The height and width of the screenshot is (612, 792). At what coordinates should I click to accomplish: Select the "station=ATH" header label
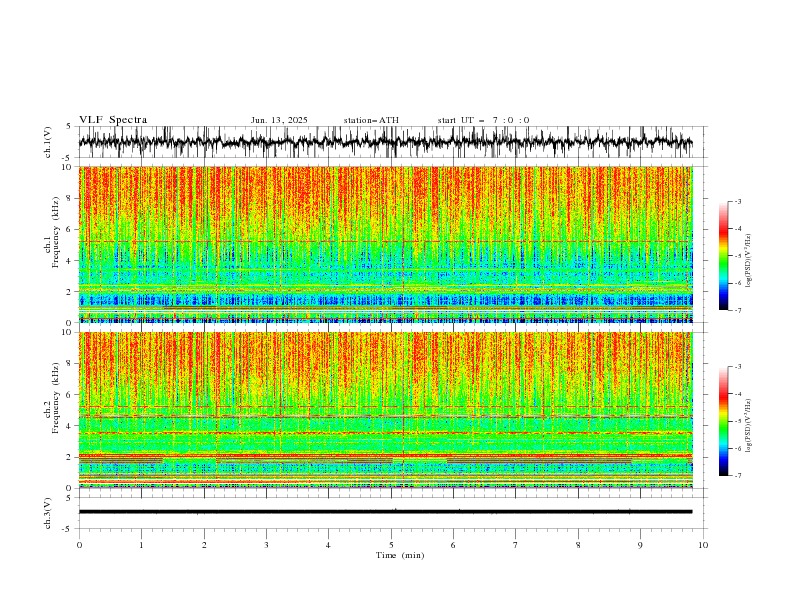click(x=371, y=120)
